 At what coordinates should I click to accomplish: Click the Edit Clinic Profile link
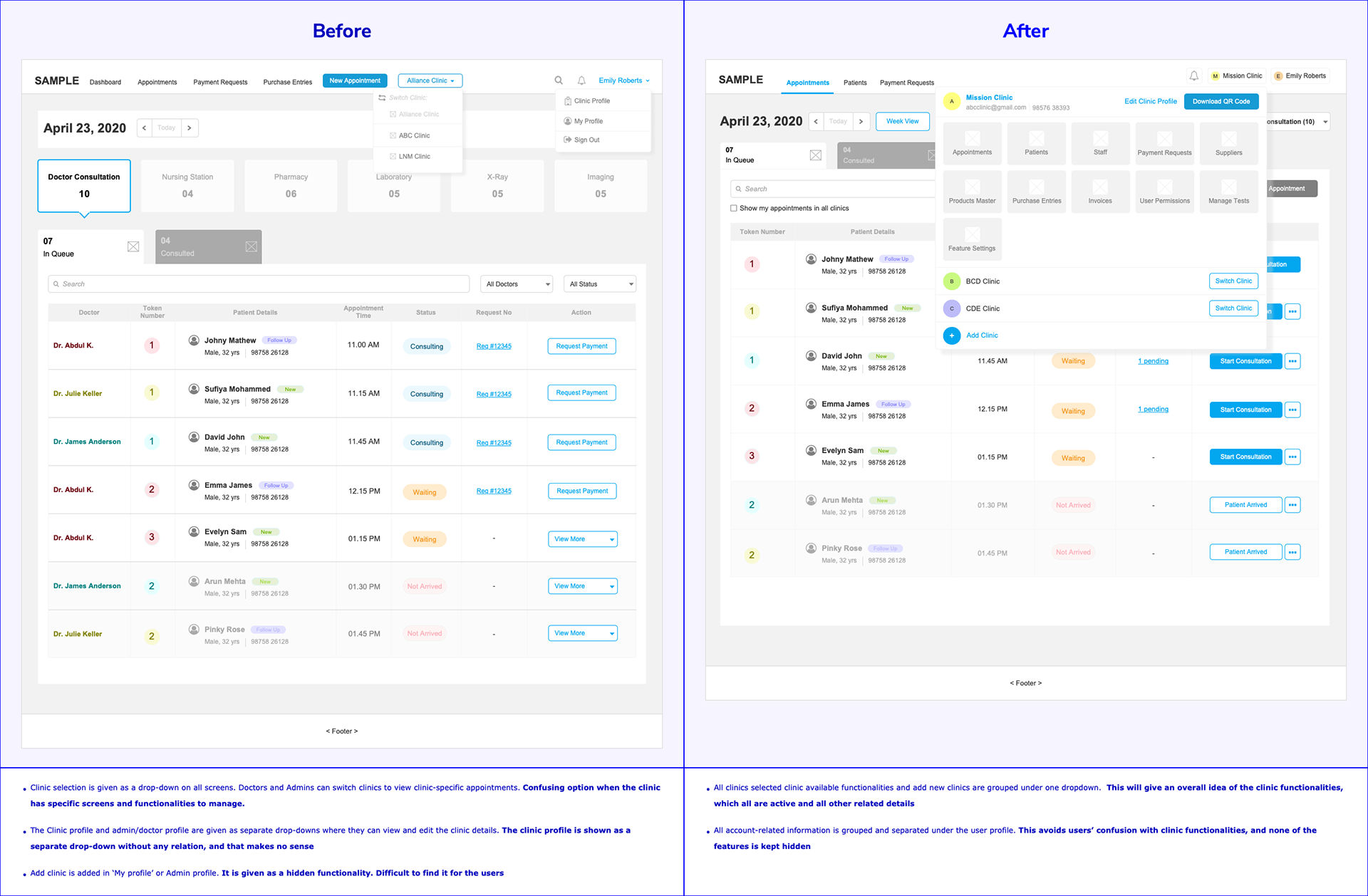[x=1150, y=101]
